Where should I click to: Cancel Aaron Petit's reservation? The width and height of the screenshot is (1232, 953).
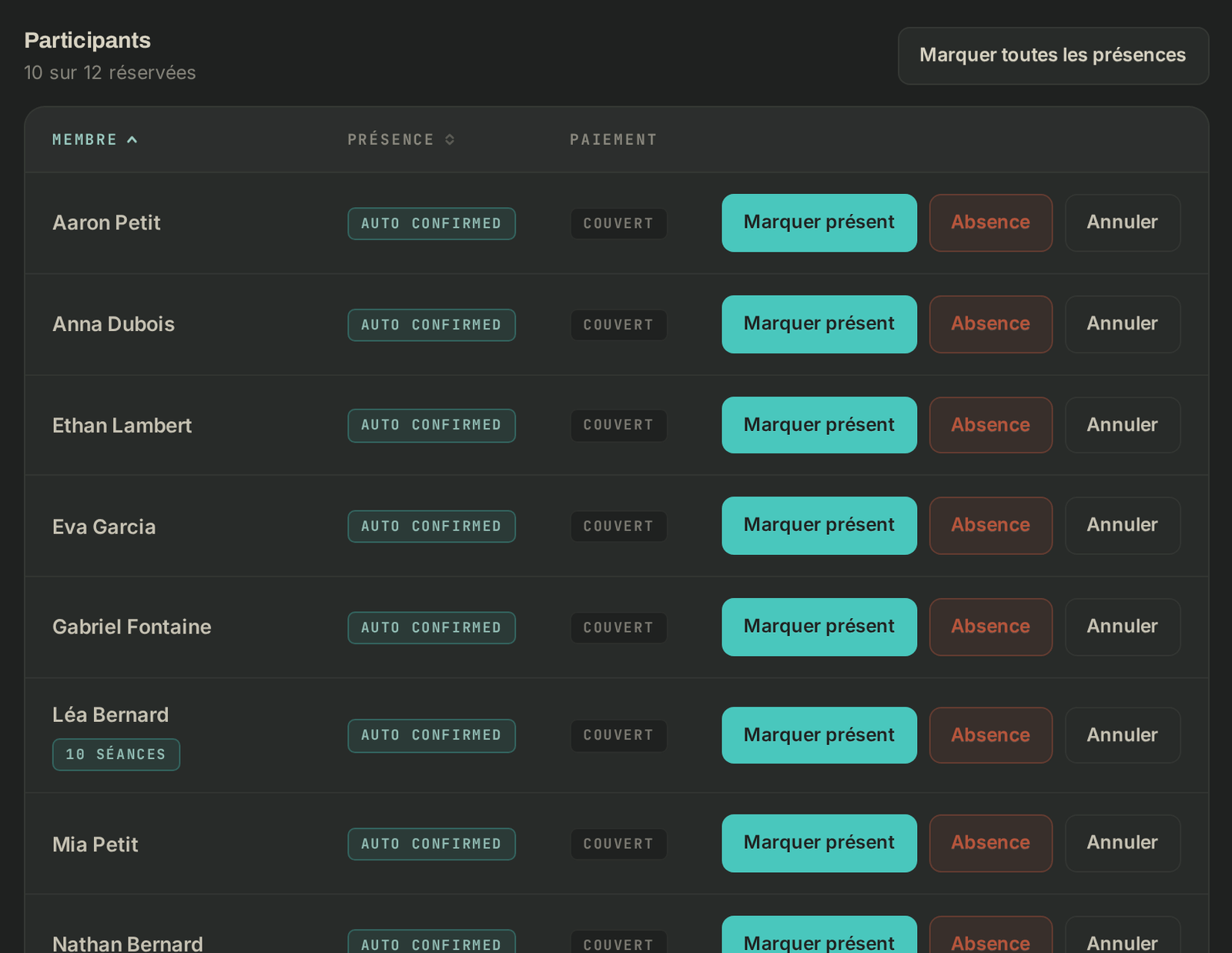(x=1123, y=222)
